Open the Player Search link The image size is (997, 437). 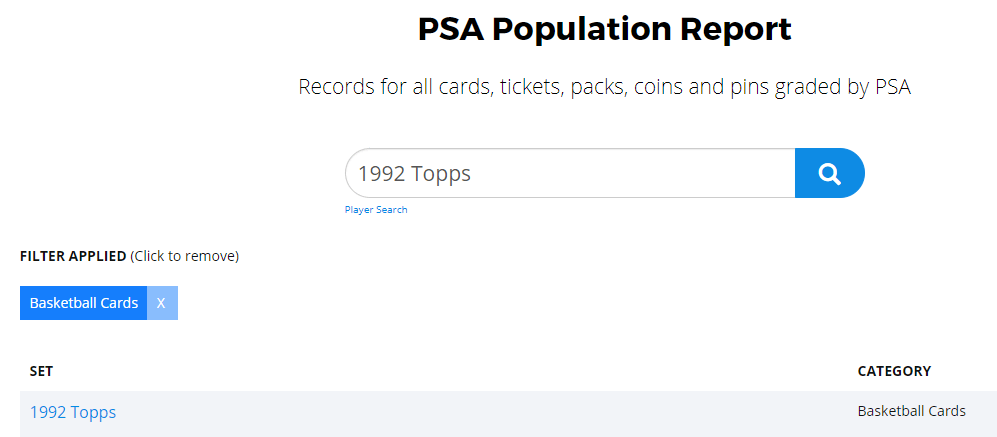tap(376, 210)
